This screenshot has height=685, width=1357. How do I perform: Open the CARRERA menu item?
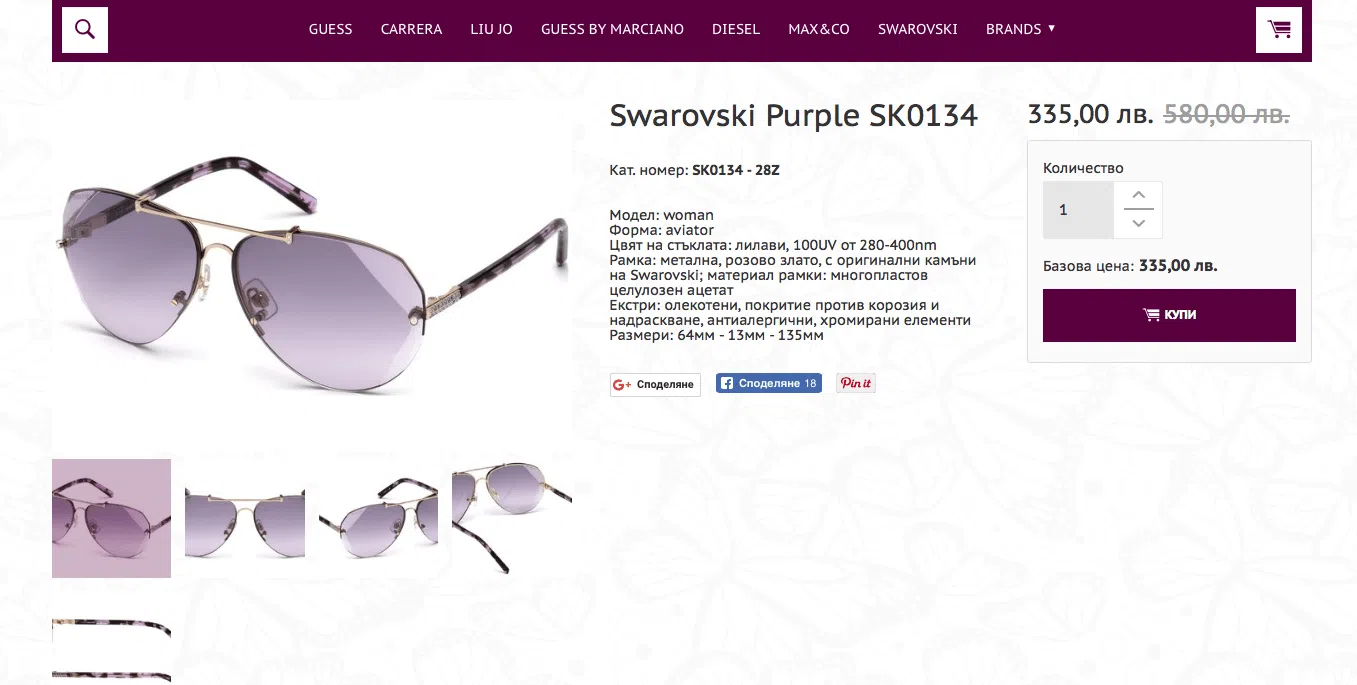tap(411, 29)
